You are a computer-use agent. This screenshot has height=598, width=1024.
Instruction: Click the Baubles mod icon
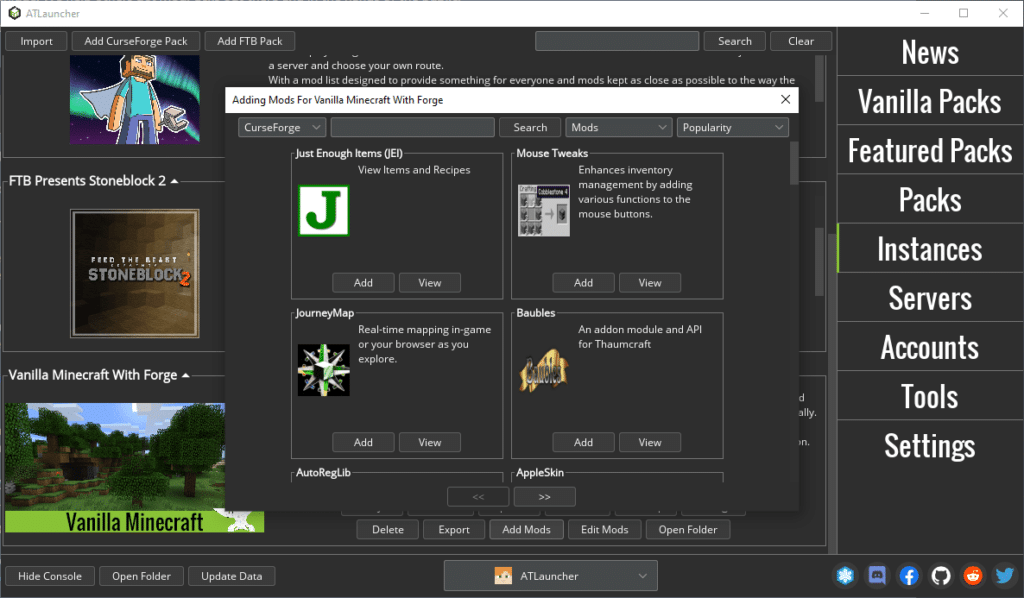point(543,369)
